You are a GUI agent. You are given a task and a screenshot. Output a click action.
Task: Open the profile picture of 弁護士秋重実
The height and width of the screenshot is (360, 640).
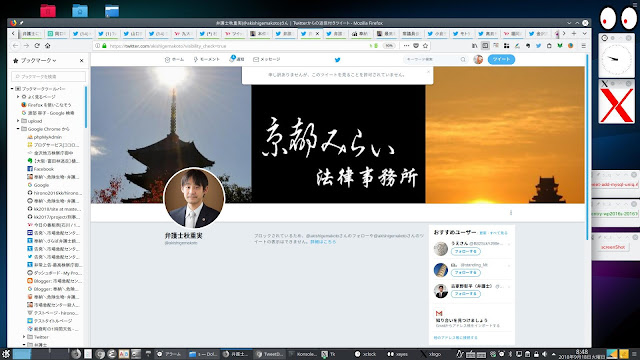pyautogui.click(x=194, y=198)
